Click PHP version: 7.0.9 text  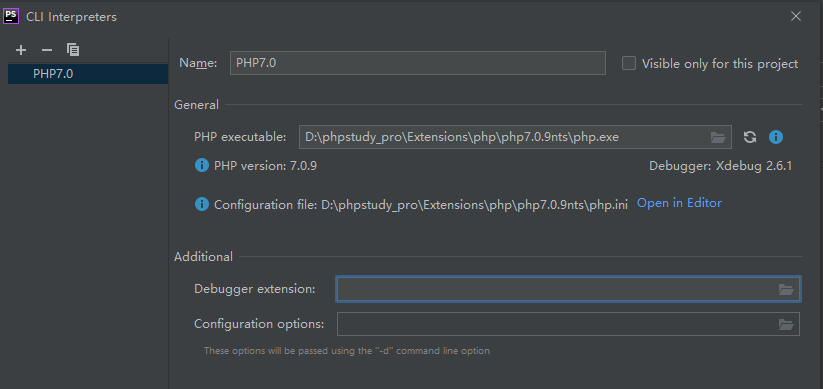click(x=266, y=166)
